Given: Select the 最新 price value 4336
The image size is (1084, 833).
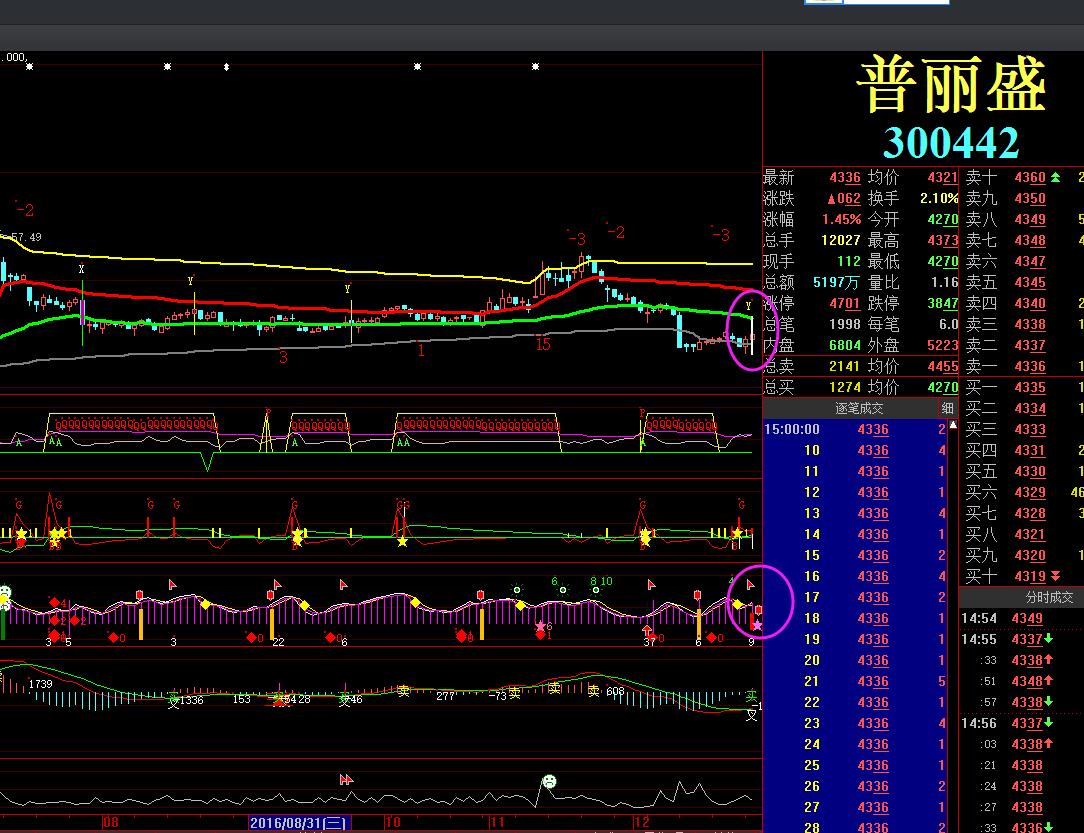Looking at the screenshot, I should coord(845,178).
